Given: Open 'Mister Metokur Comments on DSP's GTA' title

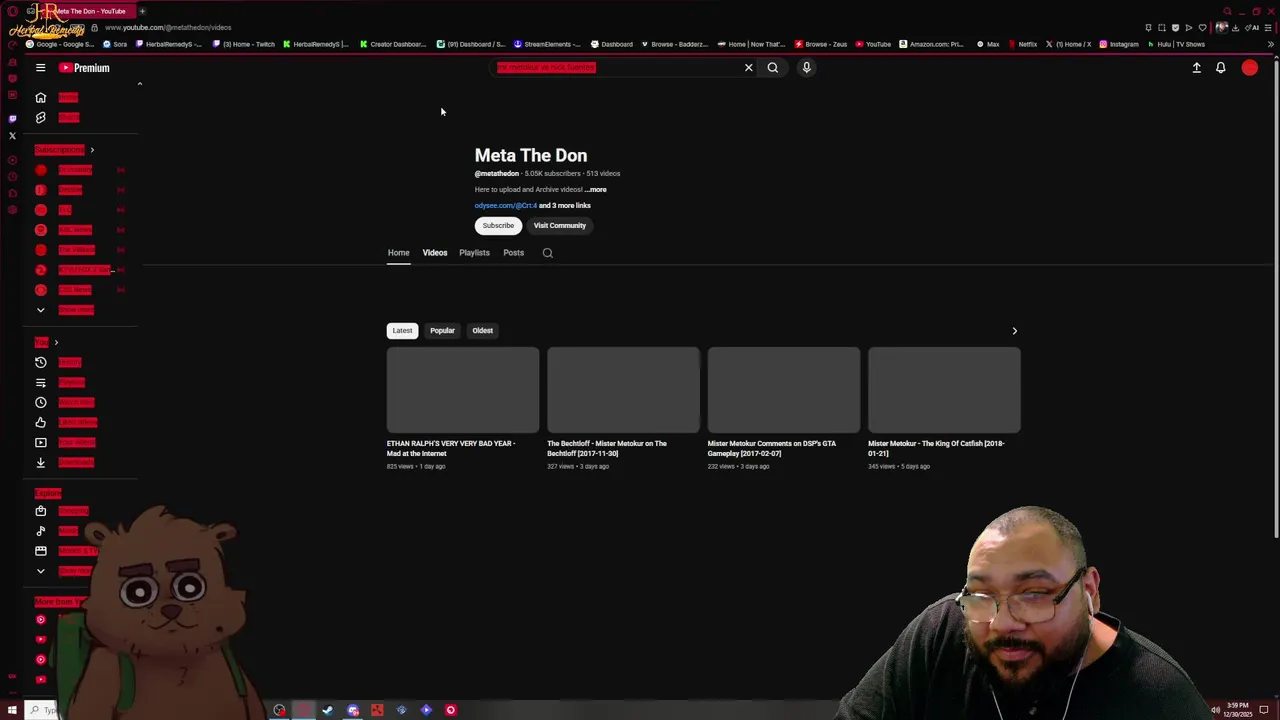Looking at the screenshot, I should [772, 448].
